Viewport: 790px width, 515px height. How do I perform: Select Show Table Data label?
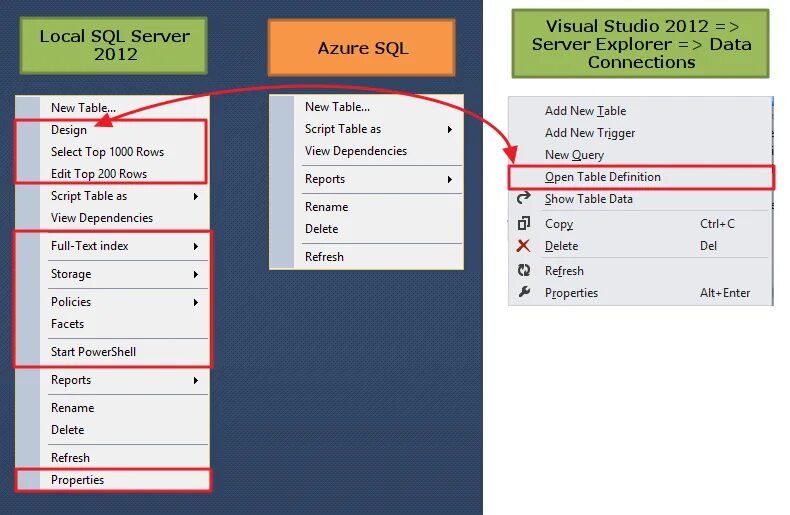588,199
